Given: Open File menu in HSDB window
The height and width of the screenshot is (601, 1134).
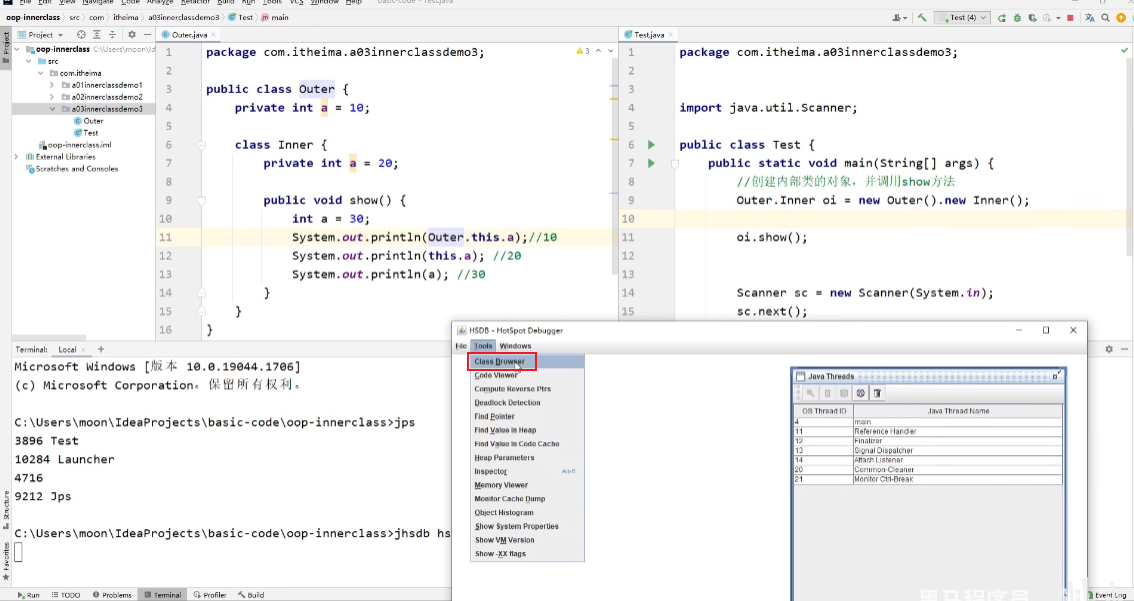Looking at the screenshot, I should click(461, 346).
